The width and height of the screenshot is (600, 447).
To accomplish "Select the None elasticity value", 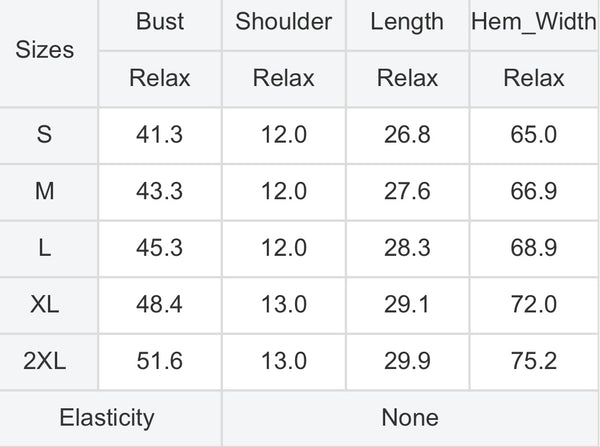I will [x=410, y=418].
